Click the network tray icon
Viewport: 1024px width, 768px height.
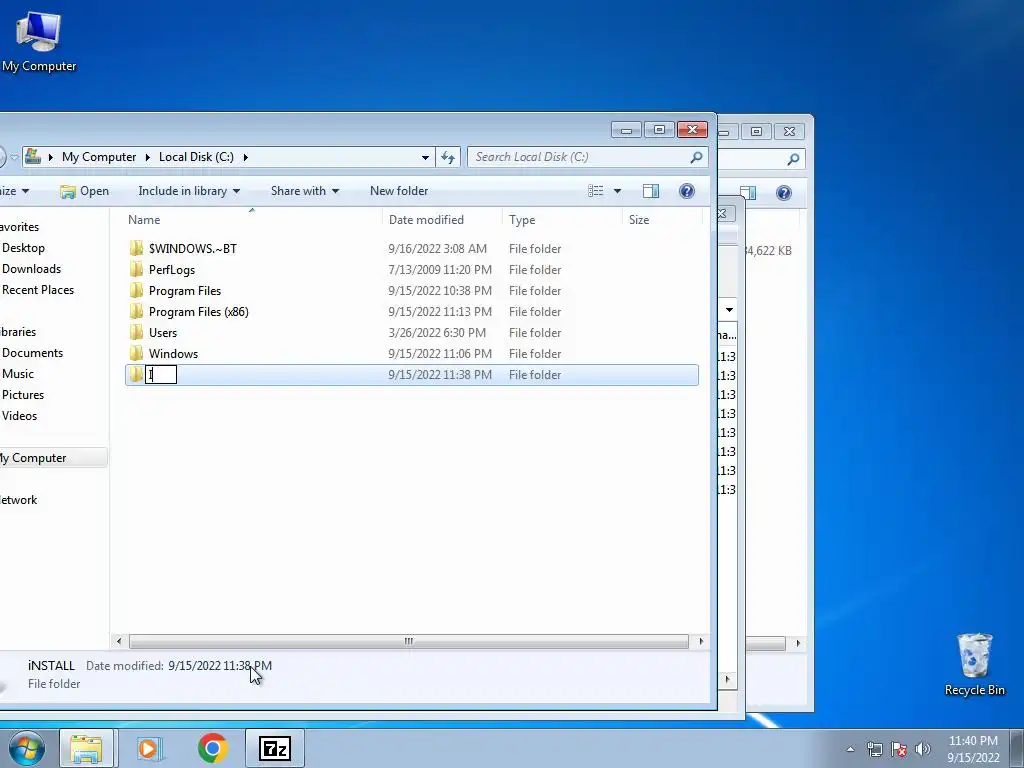point(874,749)
